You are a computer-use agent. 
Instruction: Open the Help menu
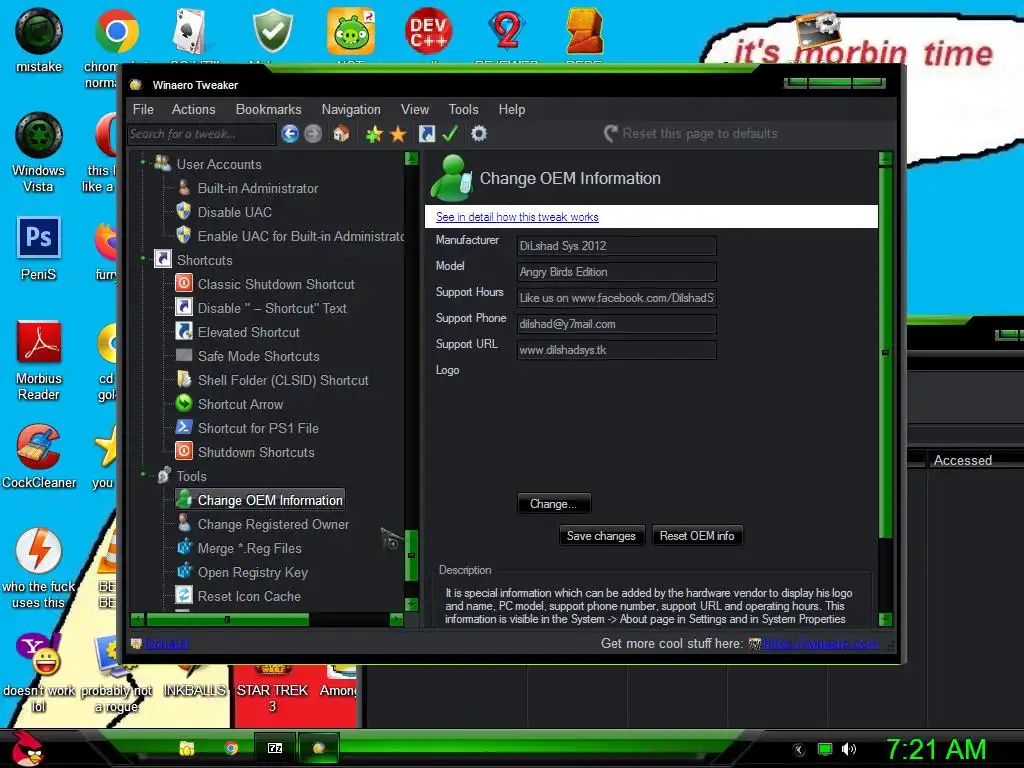[511, 110]
